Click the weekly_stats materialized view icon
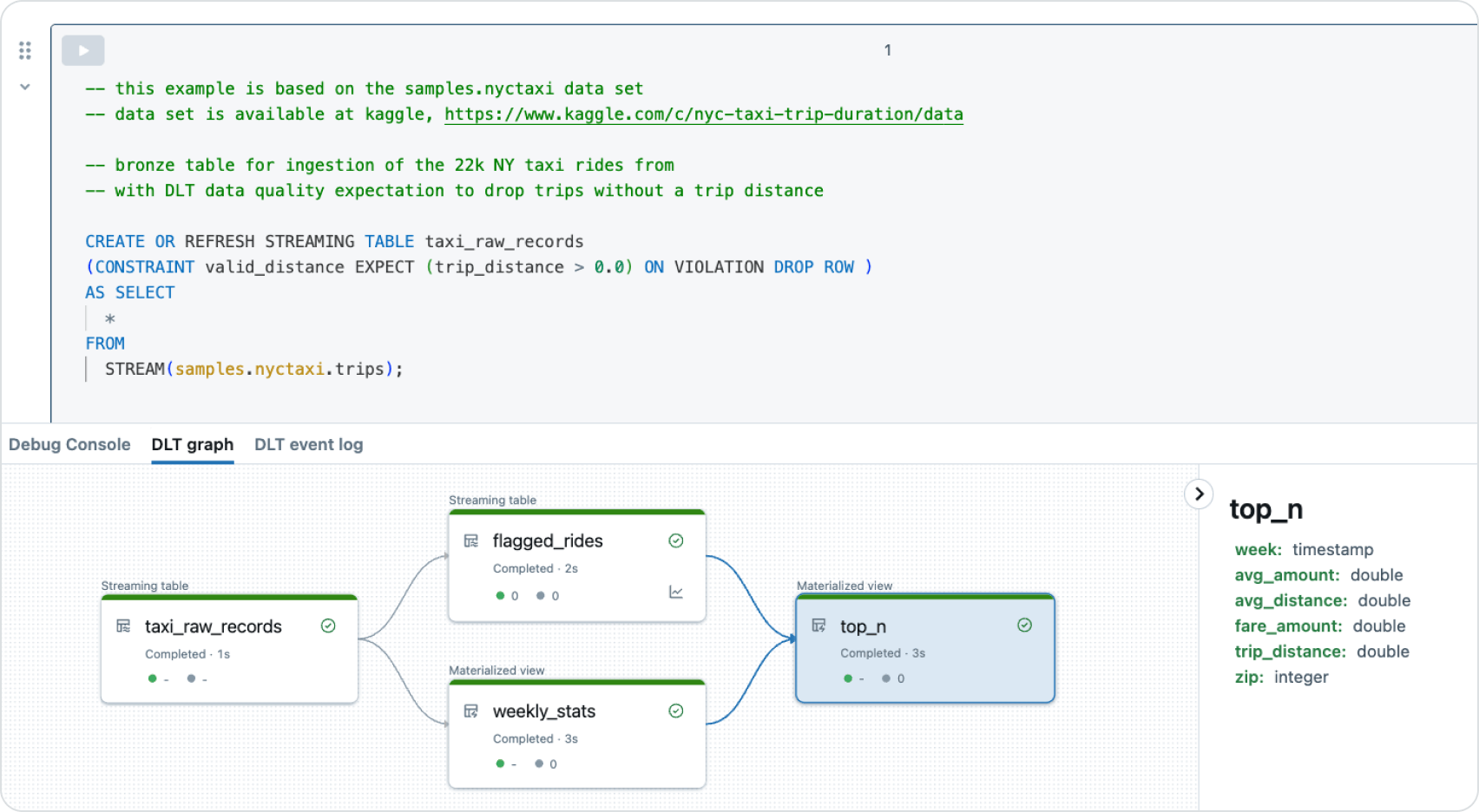Image resolution: width=1479 pixels, height=812 pixels. pos(471,711)
